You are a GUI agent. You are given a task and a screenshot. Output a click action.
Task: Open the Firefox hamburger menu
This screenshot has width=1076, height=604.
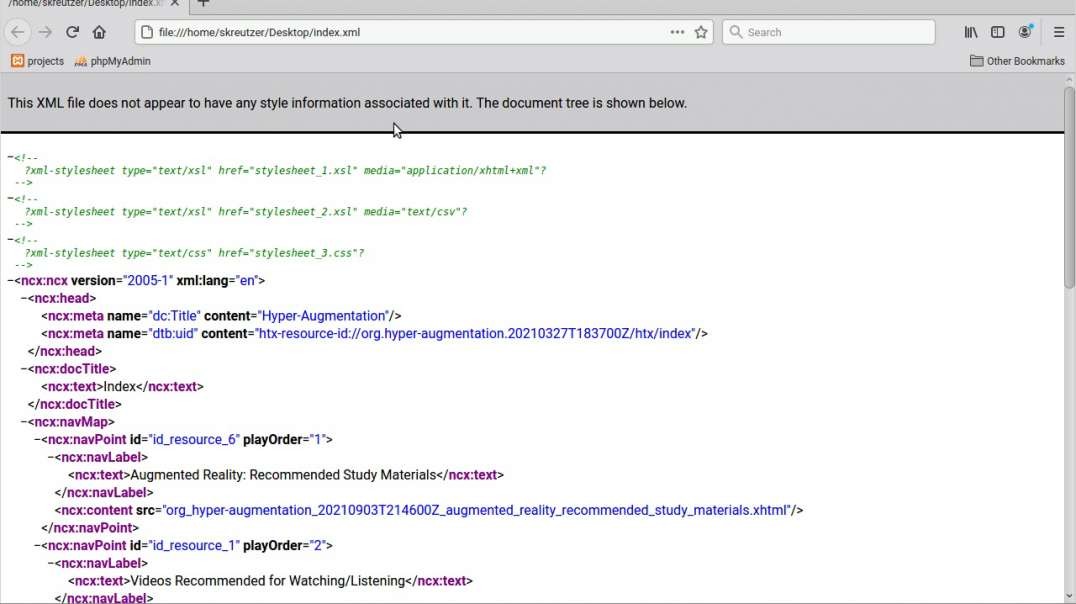(1059, 31)
